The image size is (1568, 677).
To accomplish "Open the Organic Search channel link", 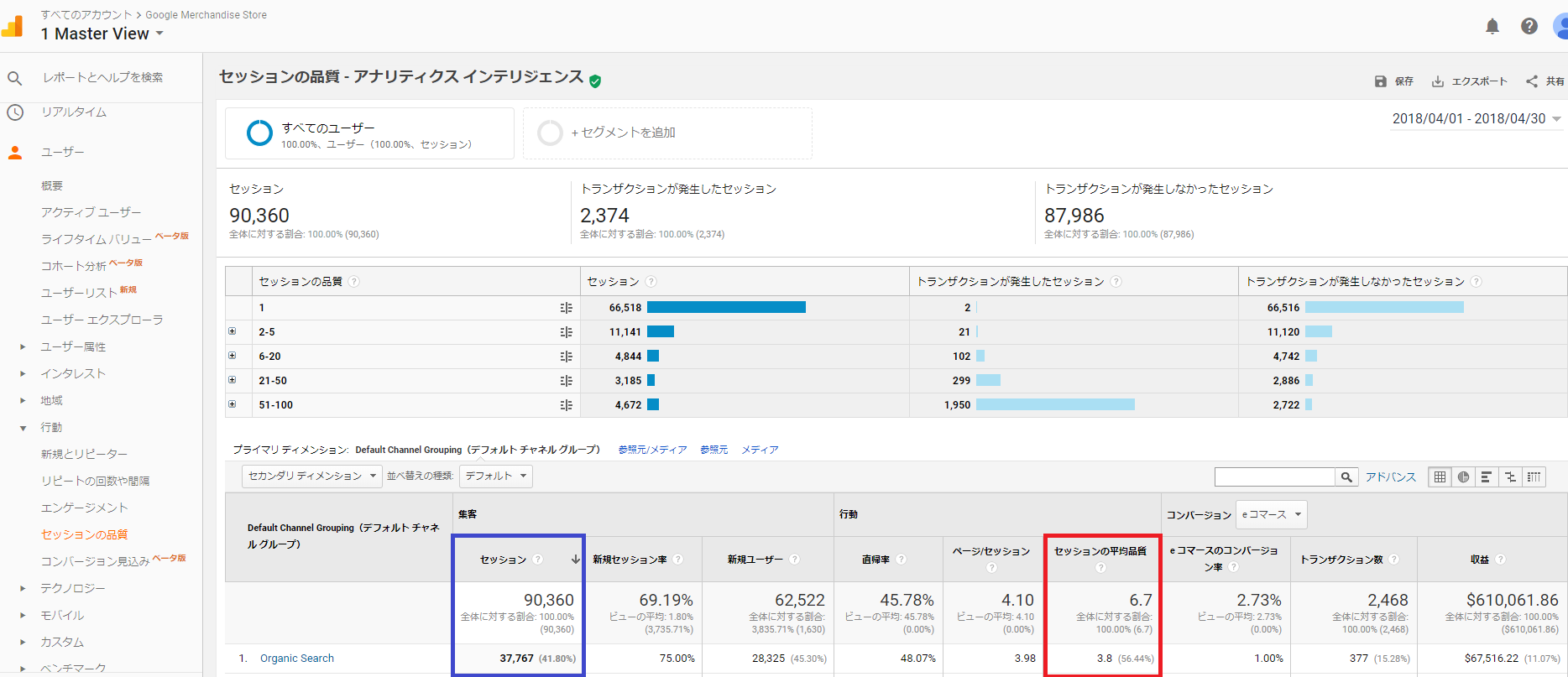I will (x=297, y=659).
